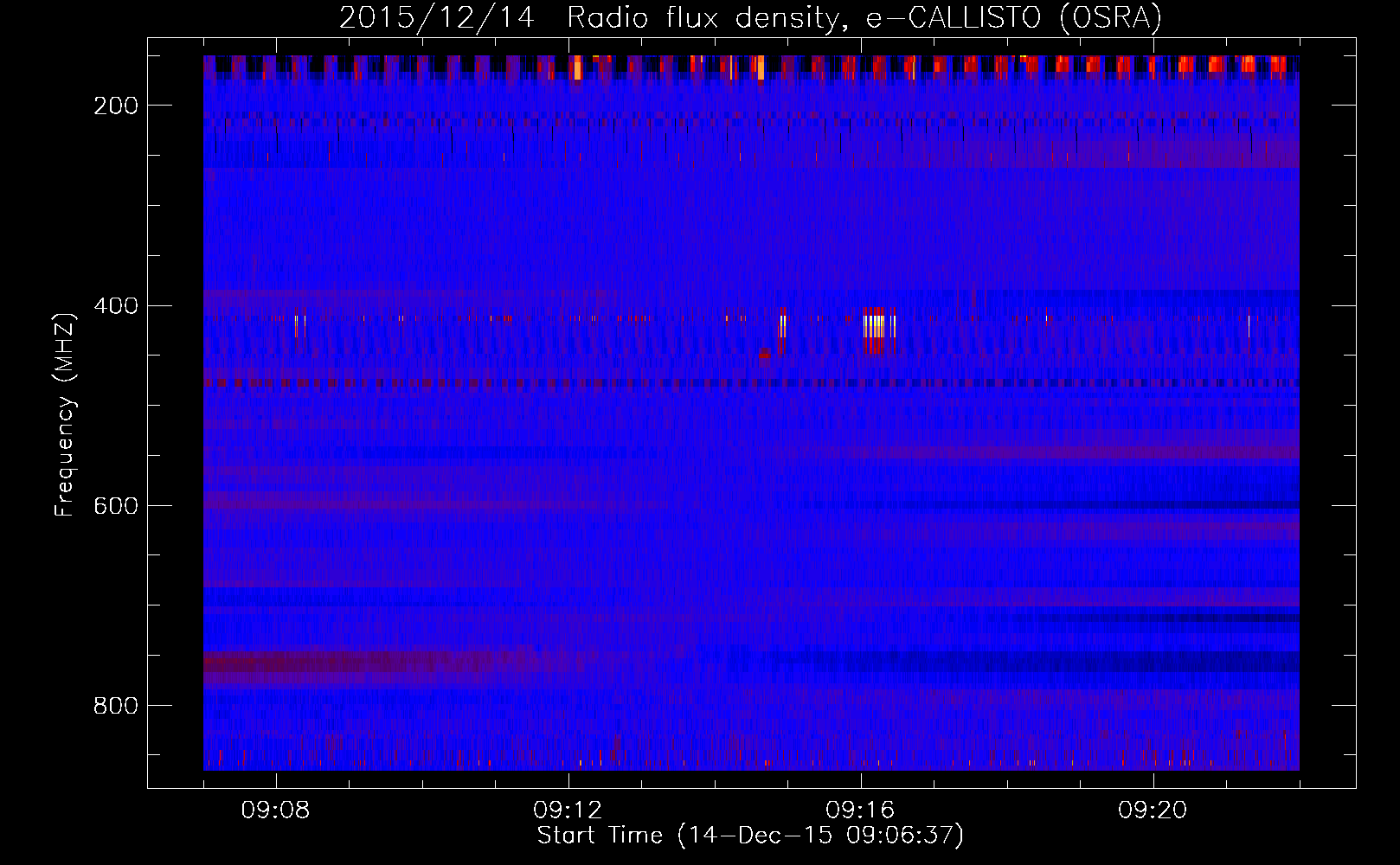Click the 400 frequency tick label
The height and width of the screenshot is (865, 1400).
click(116, 306)
